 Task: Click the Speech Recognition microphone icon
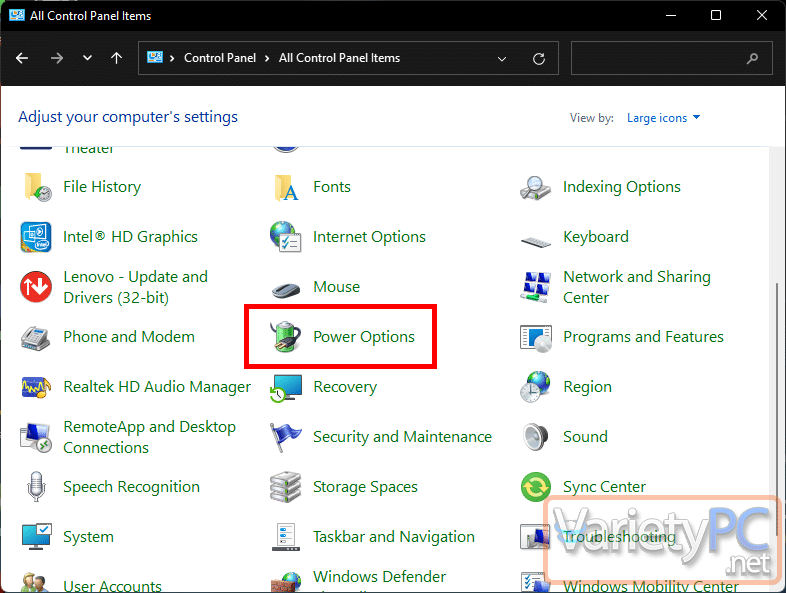(36, 486)
